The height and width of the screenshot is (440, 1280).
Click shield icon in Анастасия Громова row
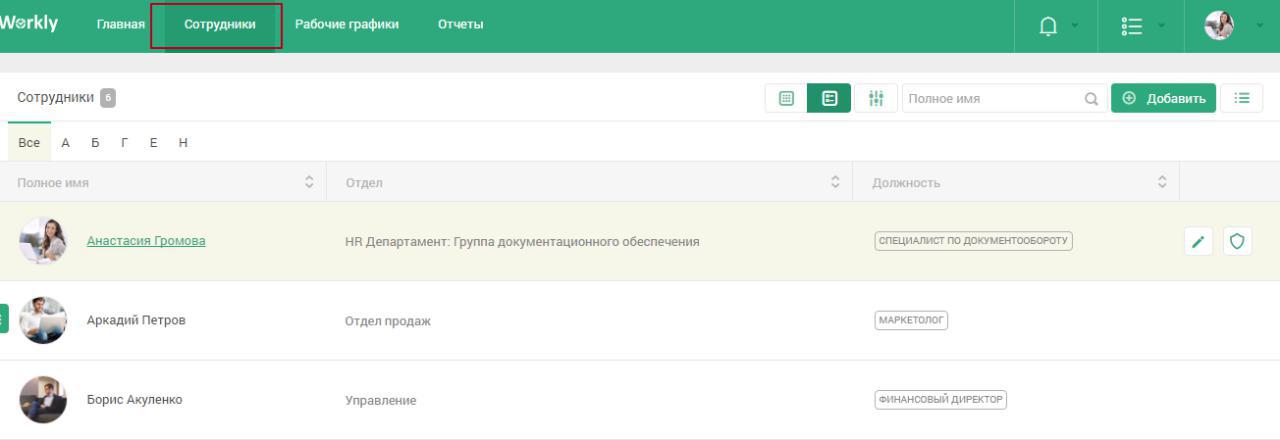point(1237,241)
